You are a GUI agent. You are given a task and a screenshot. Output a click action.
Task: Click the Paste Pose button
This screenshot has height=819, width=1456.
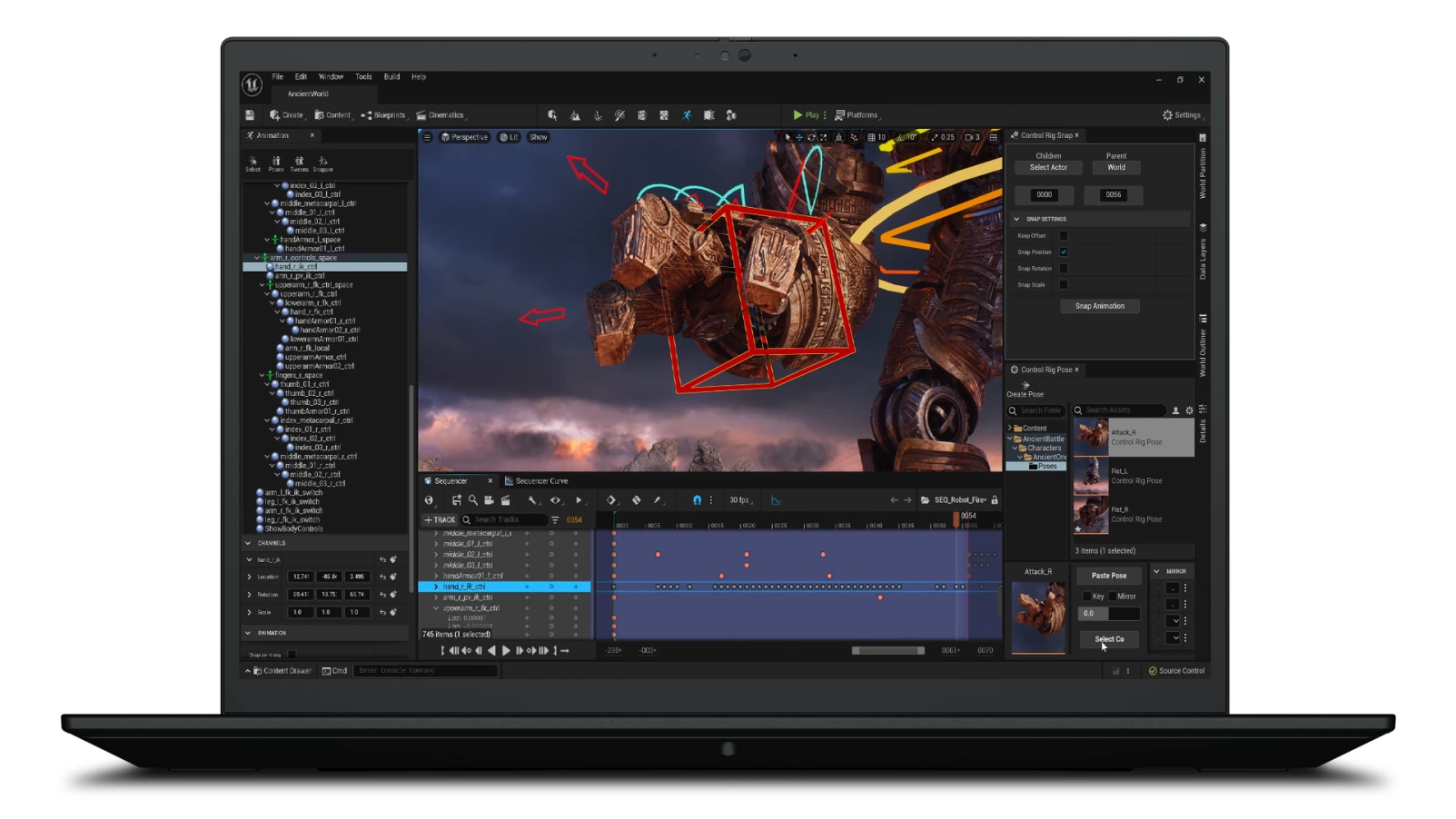(x=1109, y=576)
